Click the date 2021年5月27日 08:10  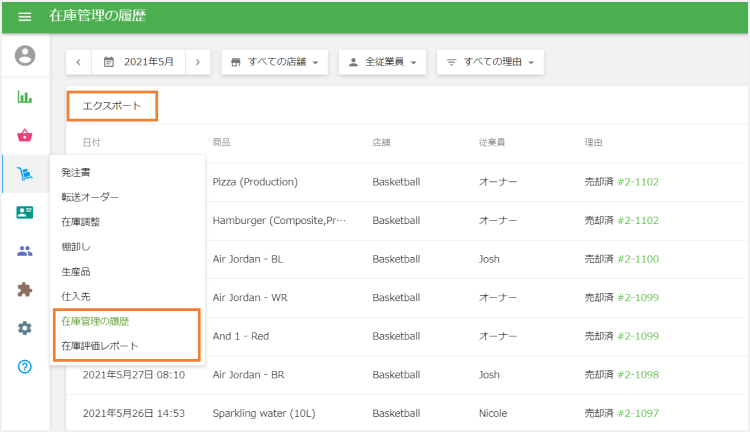point(134,375)
